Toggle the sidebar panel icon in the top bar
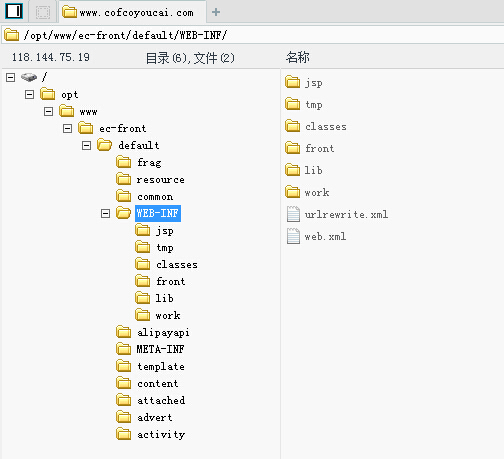 (14, 11)
